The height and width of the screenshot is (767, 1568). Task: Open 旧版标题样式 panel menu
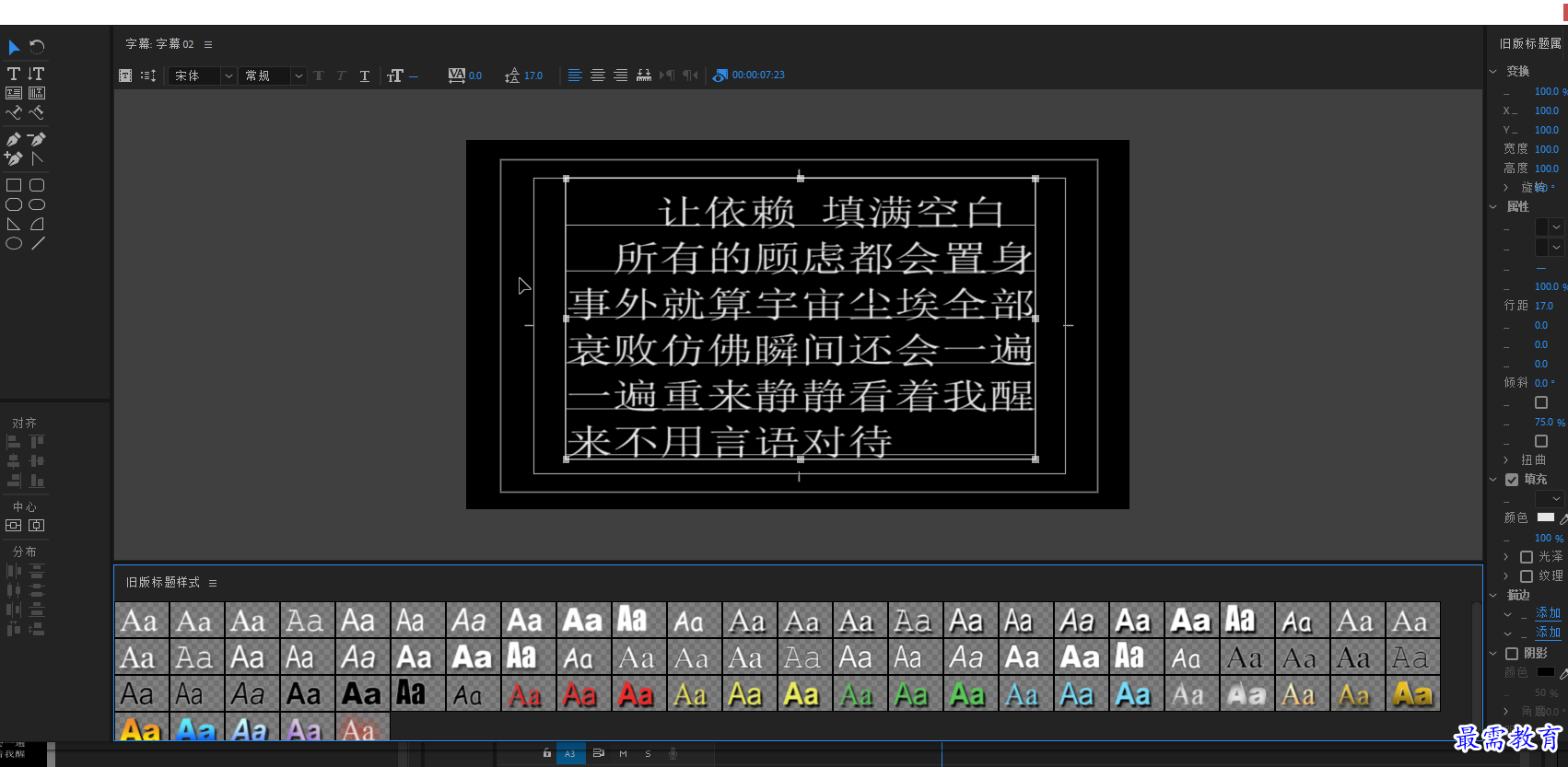(213, 583)
